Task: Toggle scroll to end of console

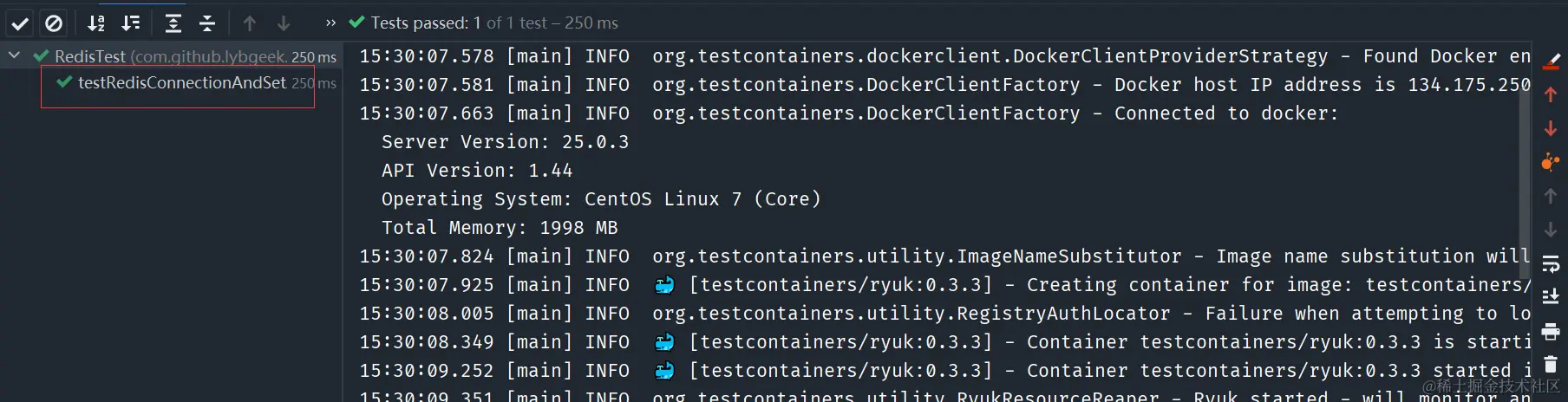Action: click(1551, 297)
